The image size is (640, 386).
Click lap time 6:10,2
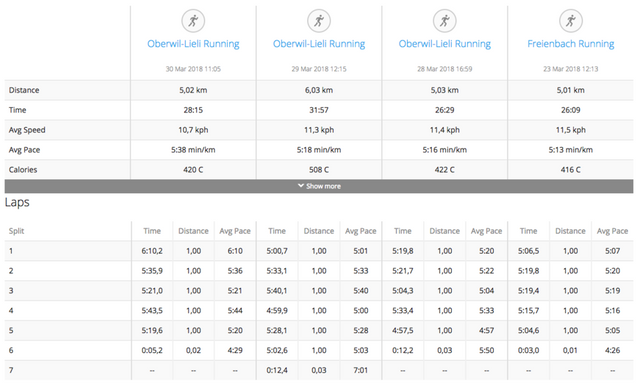(152, 251)
